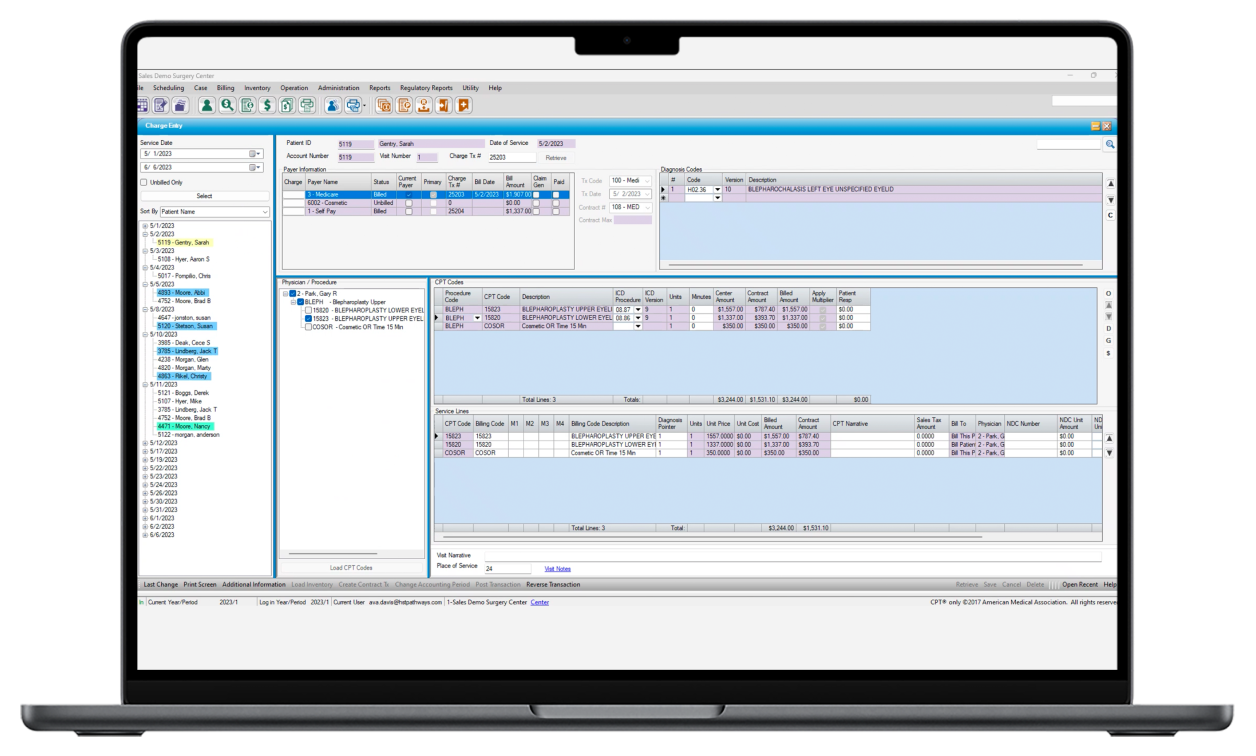
Task: Click the up arrow beside Diagnosis Codes
Action: coord(1110,184)
